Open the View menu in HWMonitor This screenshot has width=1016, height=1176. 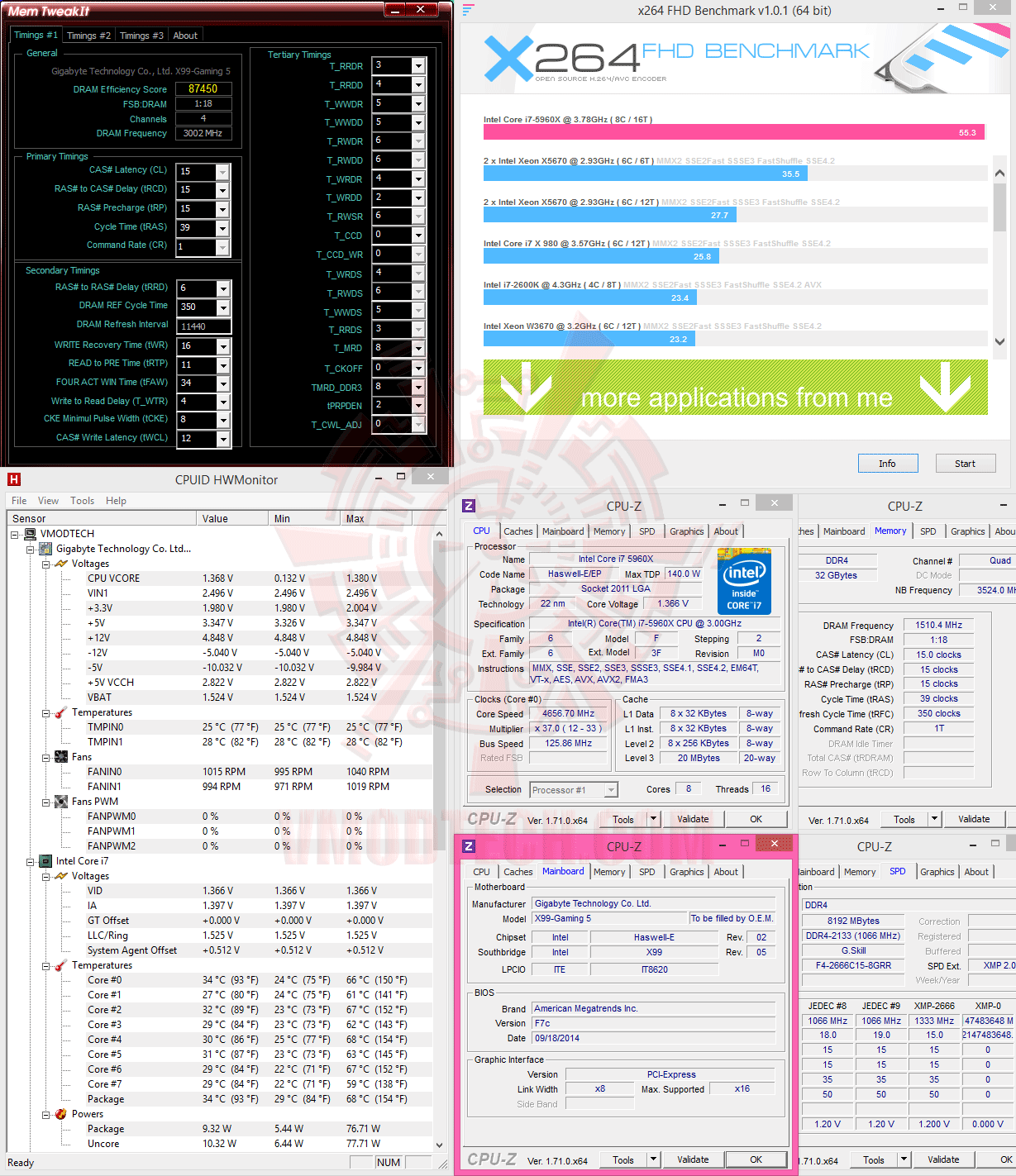[48, 501]
